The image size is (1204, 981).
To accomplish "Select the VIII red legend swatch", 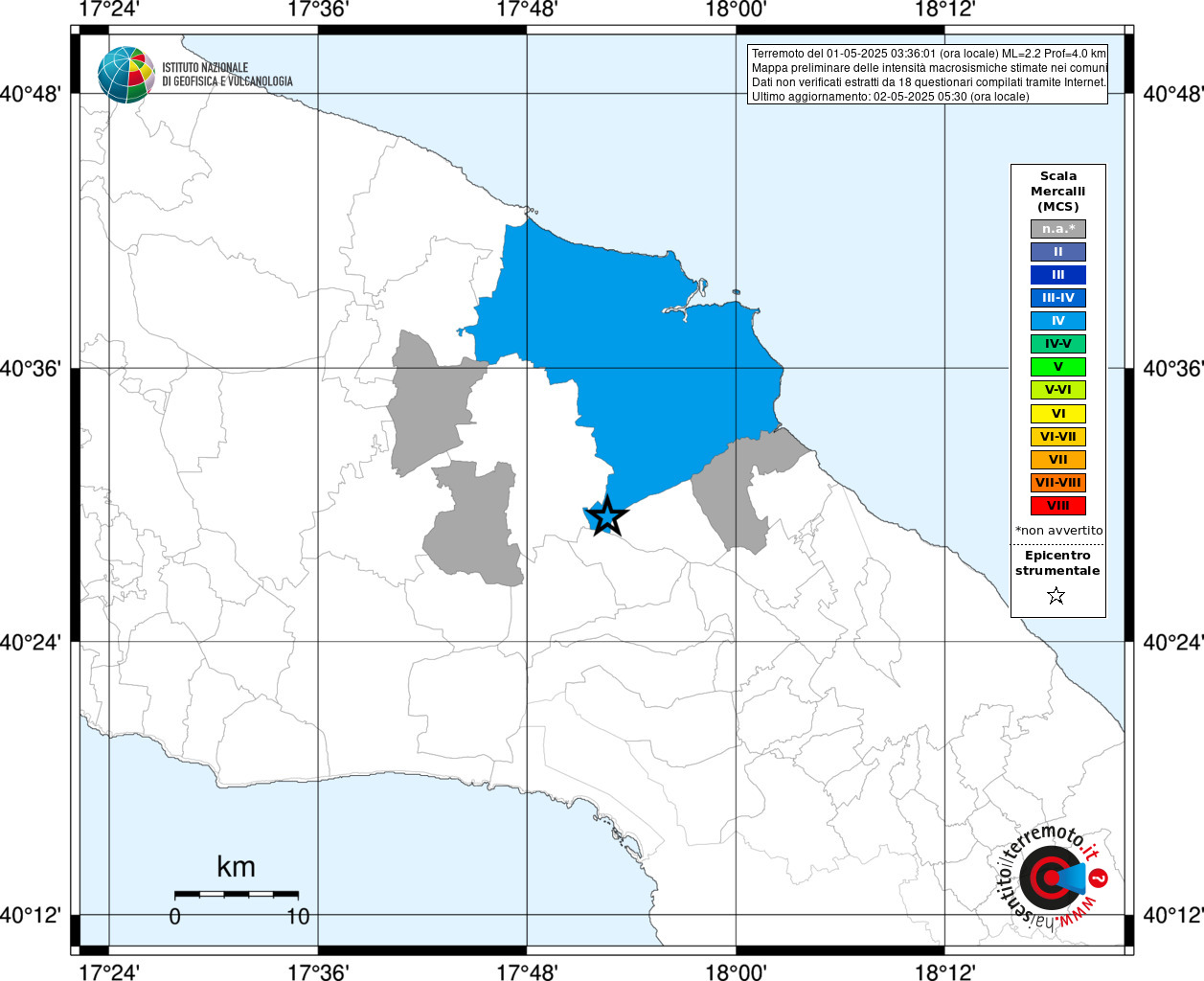I will 1058,506.
